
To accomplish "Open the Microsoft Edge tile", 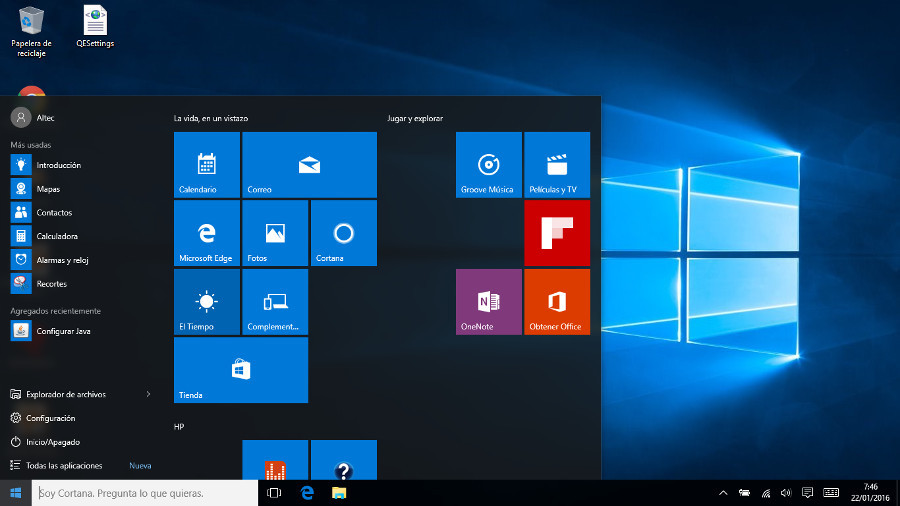I will tap(206, 233).
